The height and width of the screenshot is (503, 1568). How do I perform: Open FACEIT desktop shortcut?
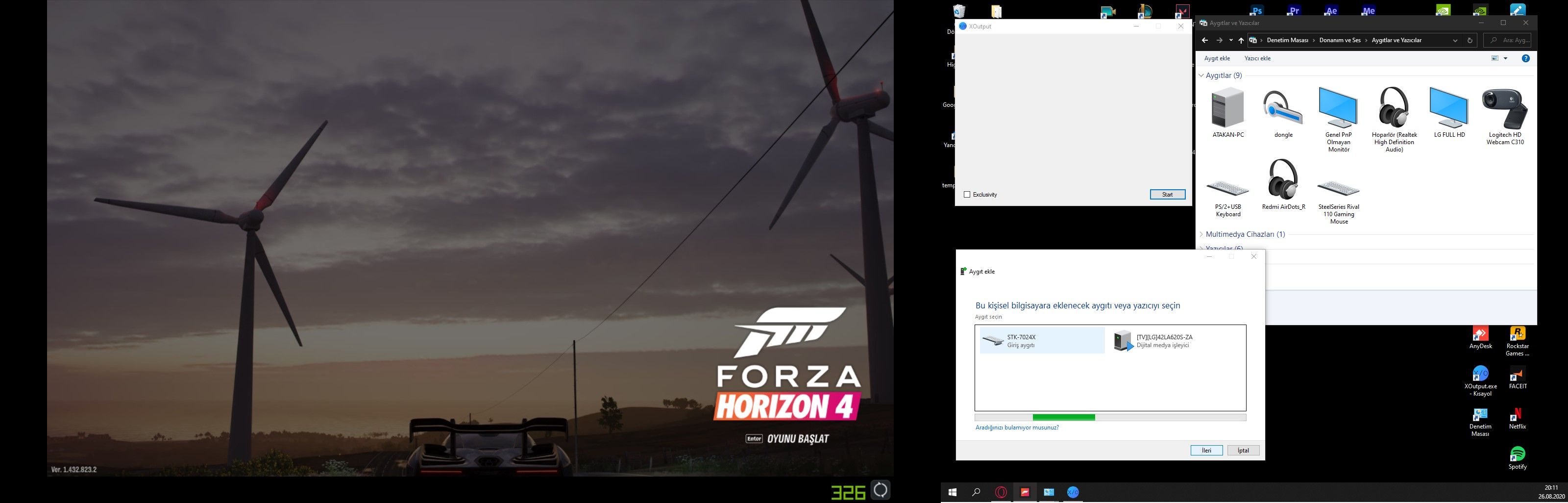pos(1518,377)
